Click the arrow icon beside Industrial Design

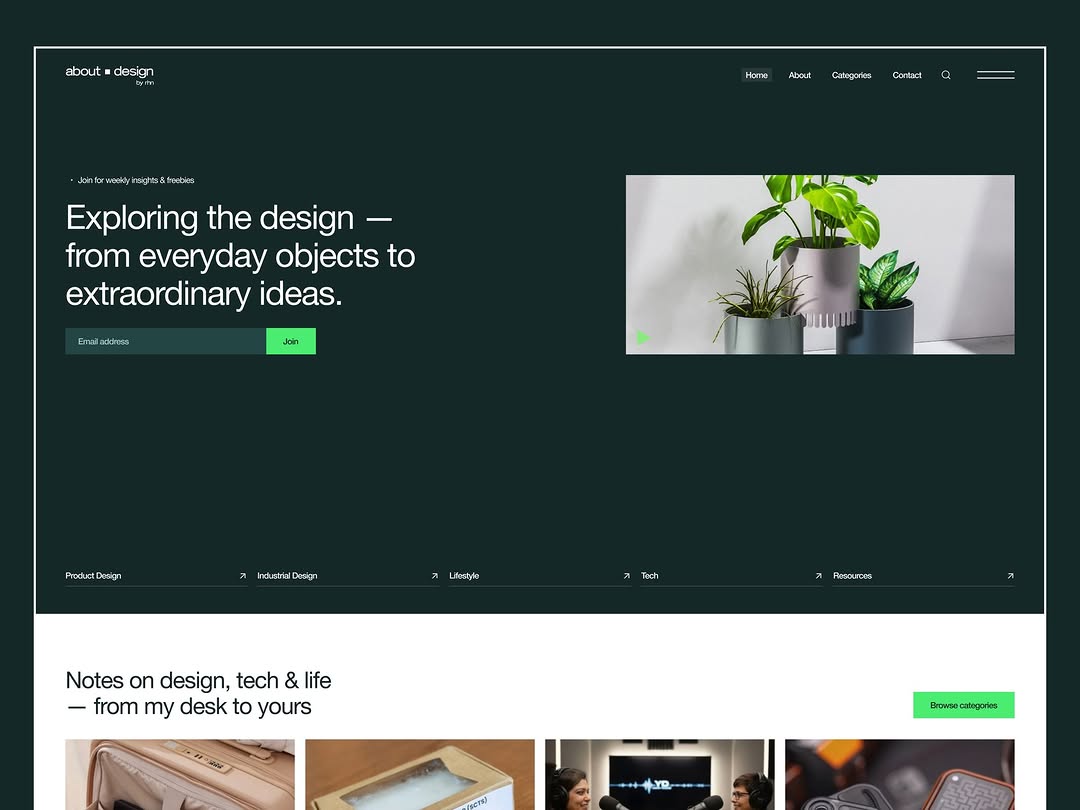435,576
